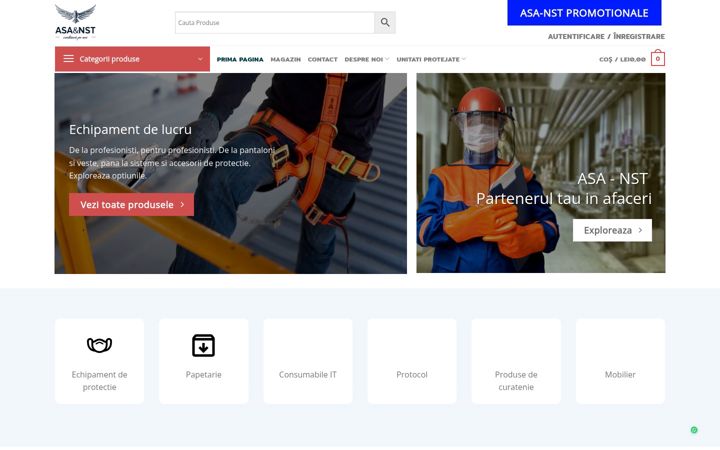The image size is (720, 450).
Task: Click the search magnifier button
Action: 385,22
